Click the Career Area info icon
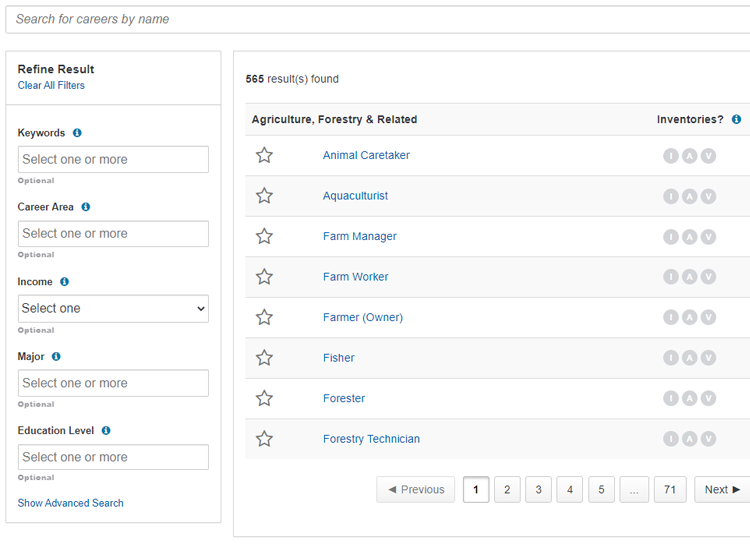Screen dimensions: 750x548 click(x=86, y=207)
